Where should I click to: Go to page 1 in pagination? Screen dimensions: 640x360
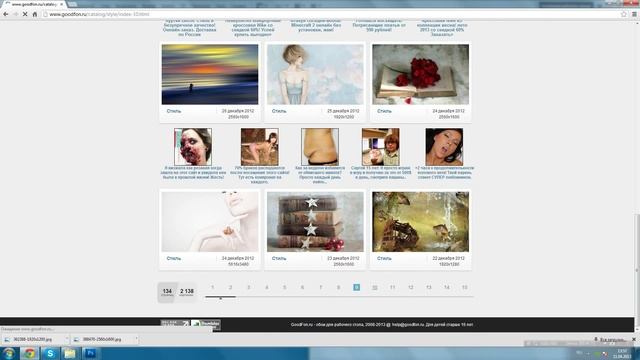pos(212,287)
